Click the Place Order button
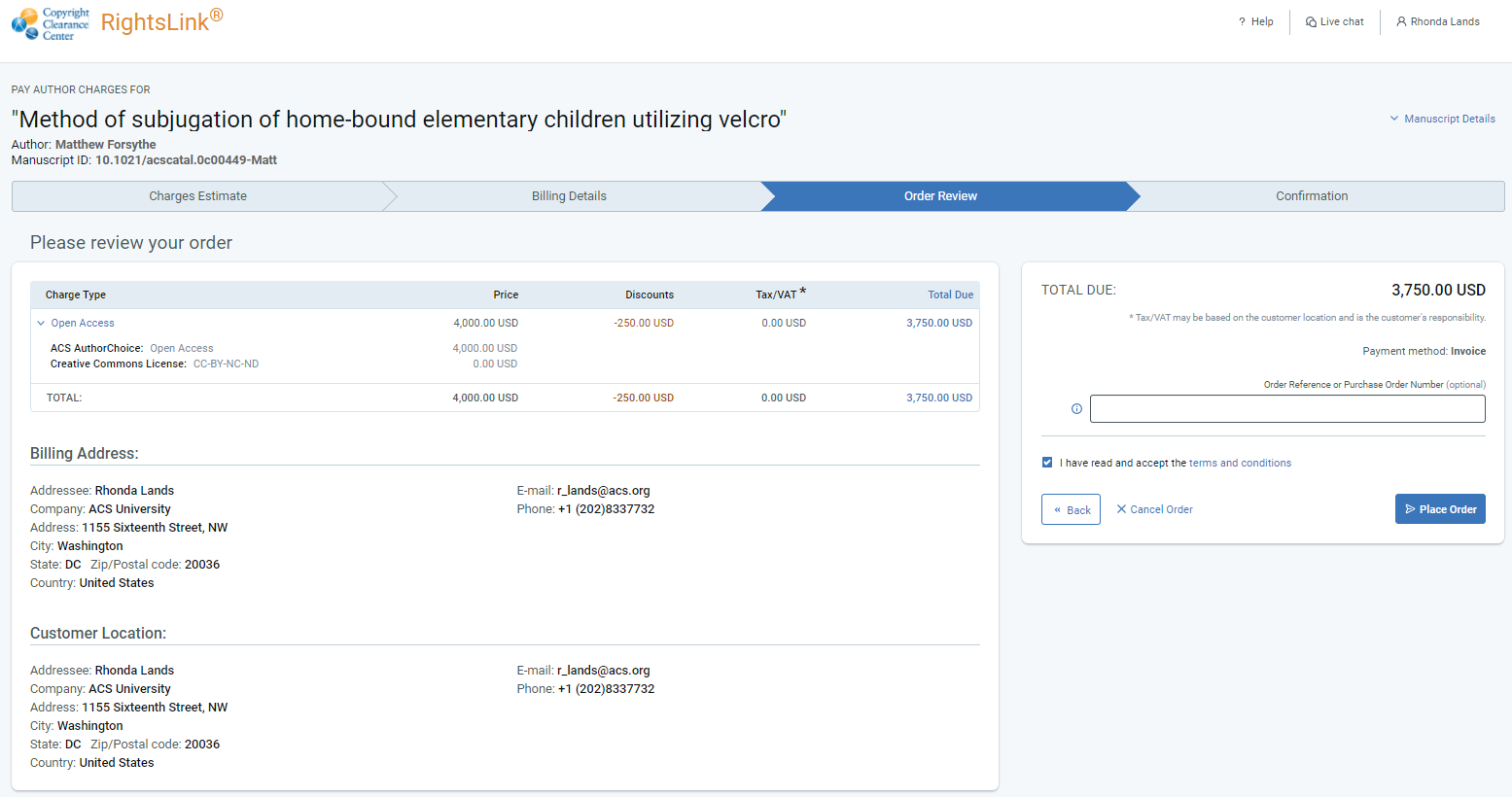Viewport: 1512px width, 797px height. tap(1440, 509)
